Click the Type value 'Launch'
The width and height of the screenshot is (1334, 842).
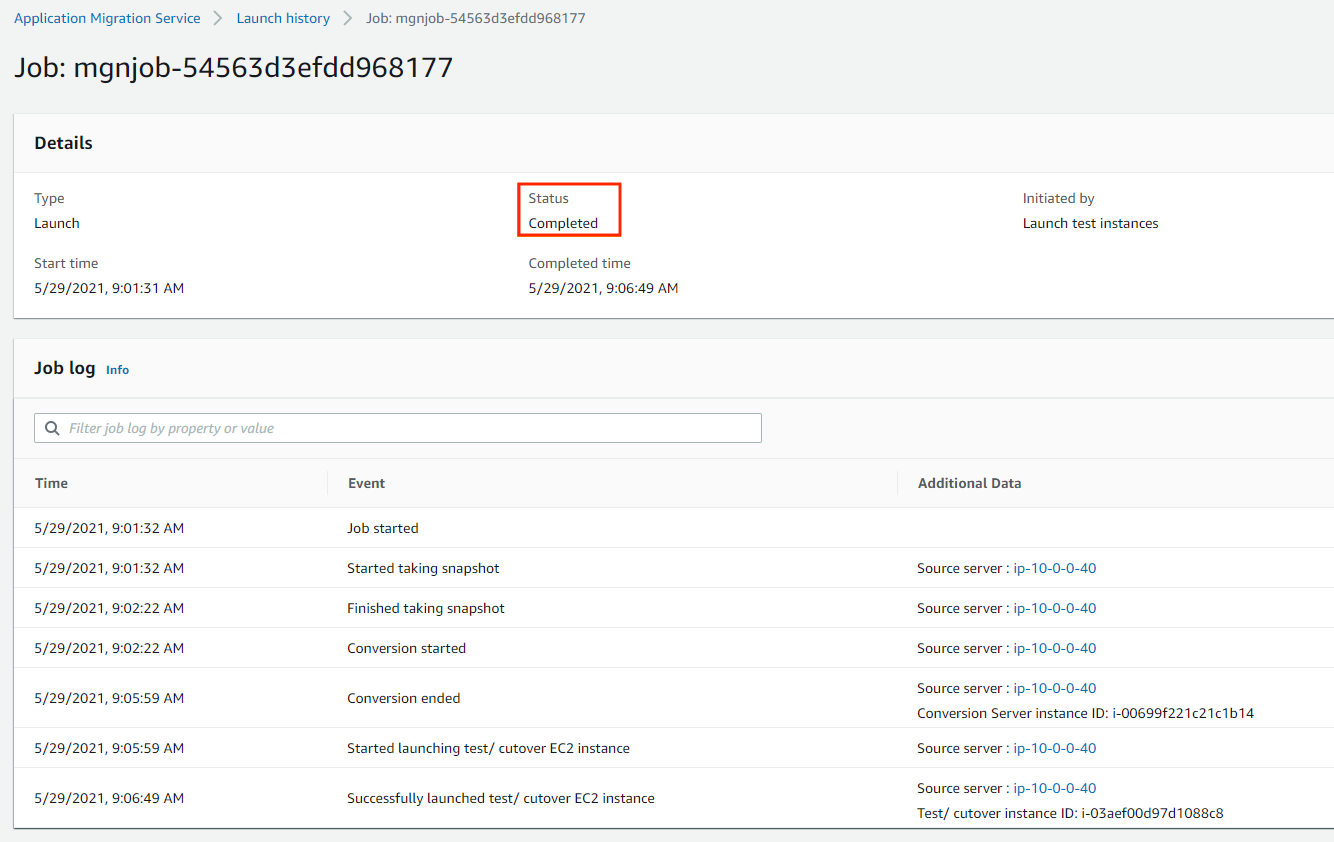point(57,223)
